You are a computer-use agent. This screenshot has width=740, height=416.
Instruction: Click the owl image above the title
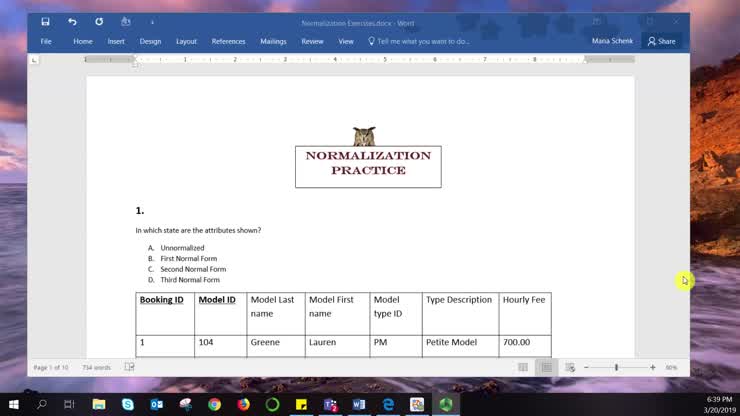pos(364,136)
